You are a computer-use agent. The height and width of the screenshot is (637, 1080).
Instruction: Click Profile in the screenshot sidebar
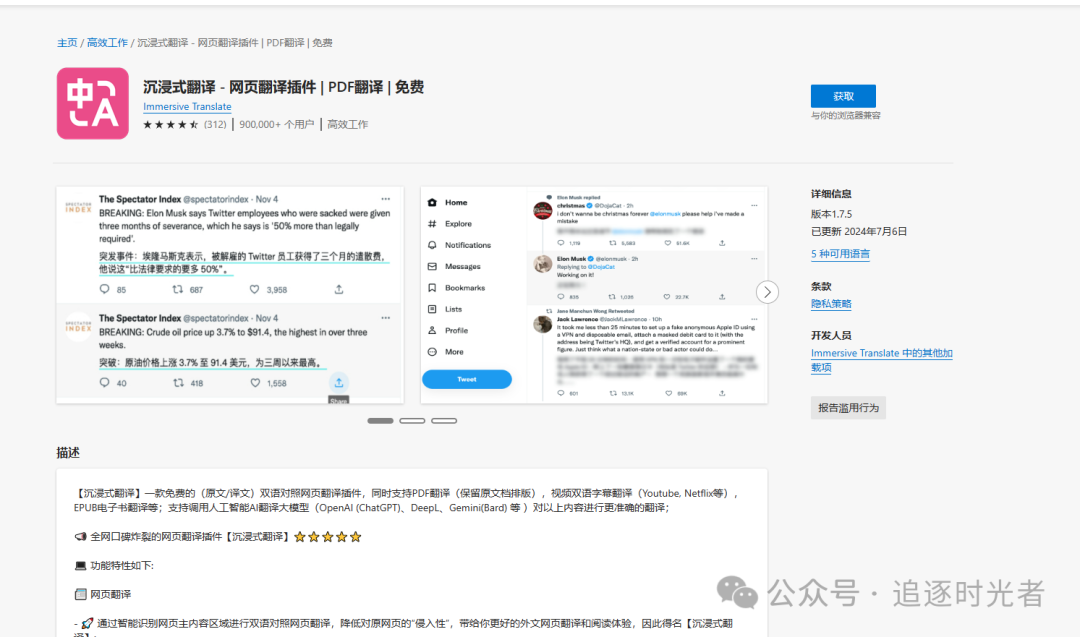click(456, 331)
